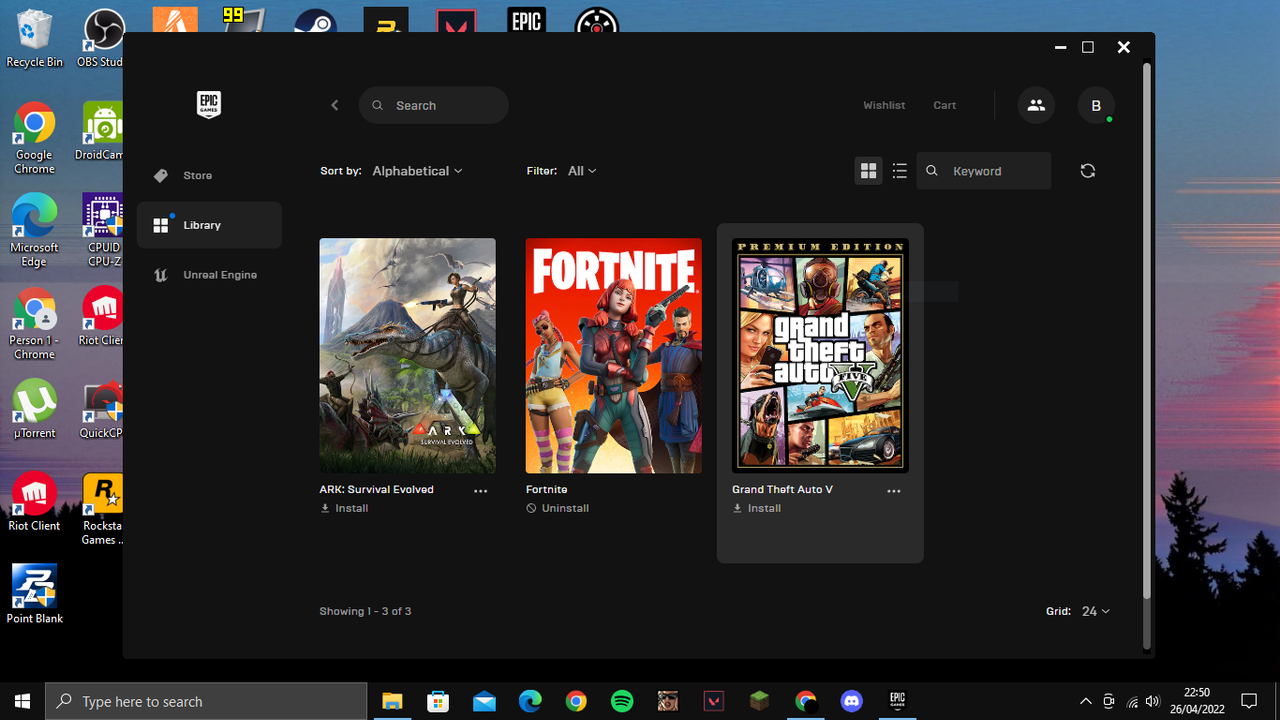The image size is (1280, 720).
Task: Click the taskbar search box
Action: coord(207,701)
